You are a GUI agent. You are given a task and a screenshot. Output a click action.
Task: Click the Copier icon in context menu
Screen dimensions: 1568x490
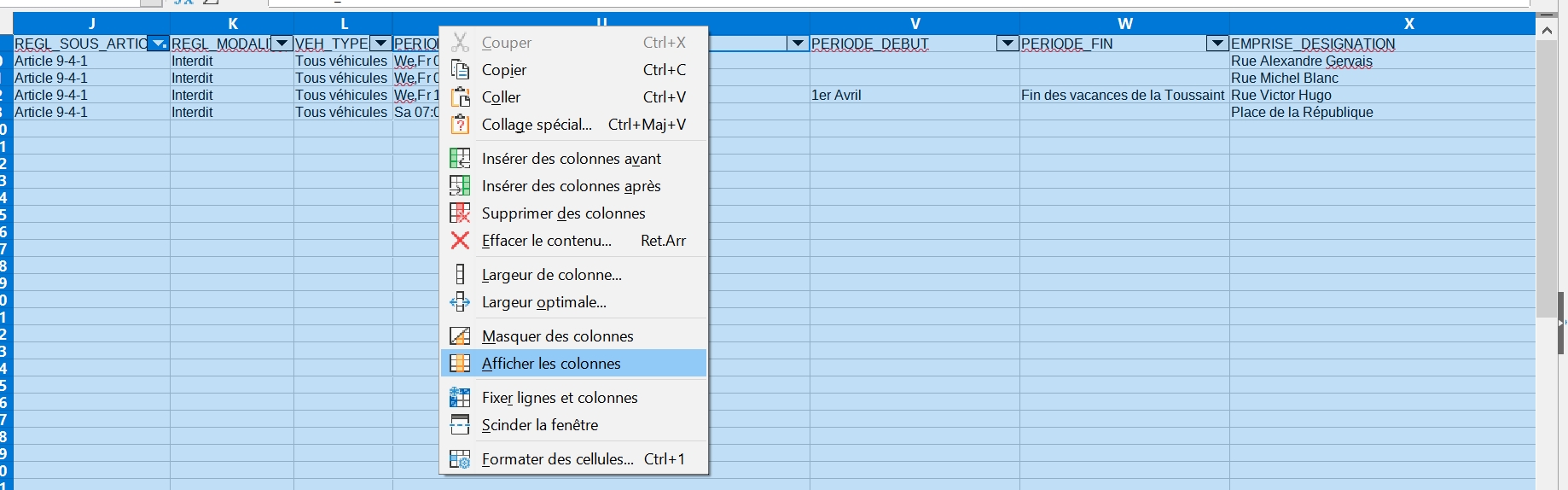pyautogui.click(x=460, y=70)
